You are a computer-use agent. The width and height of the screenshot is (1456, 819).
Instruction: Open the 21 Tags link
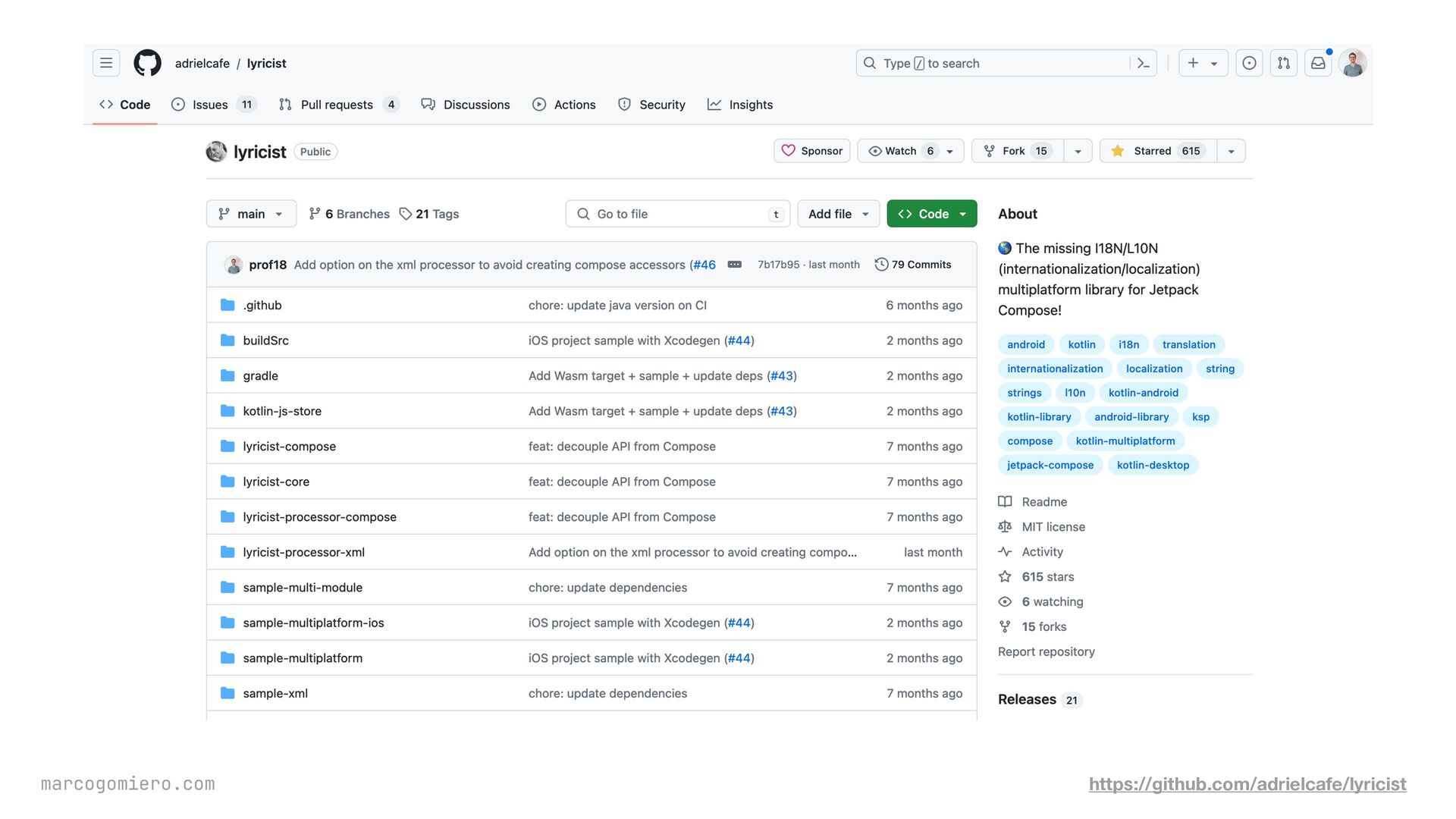point(429,214)
